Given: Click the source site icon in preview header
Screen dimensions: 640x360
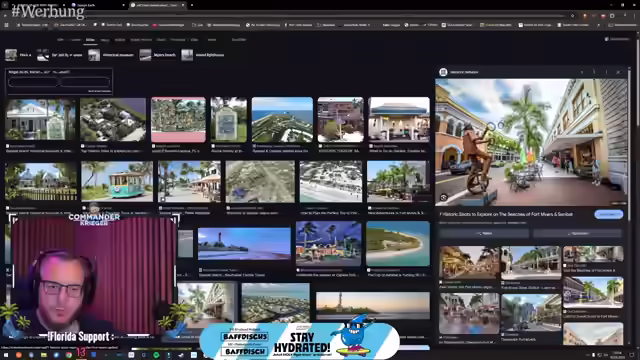Looking at the screenshot, I should pos(444,72).
